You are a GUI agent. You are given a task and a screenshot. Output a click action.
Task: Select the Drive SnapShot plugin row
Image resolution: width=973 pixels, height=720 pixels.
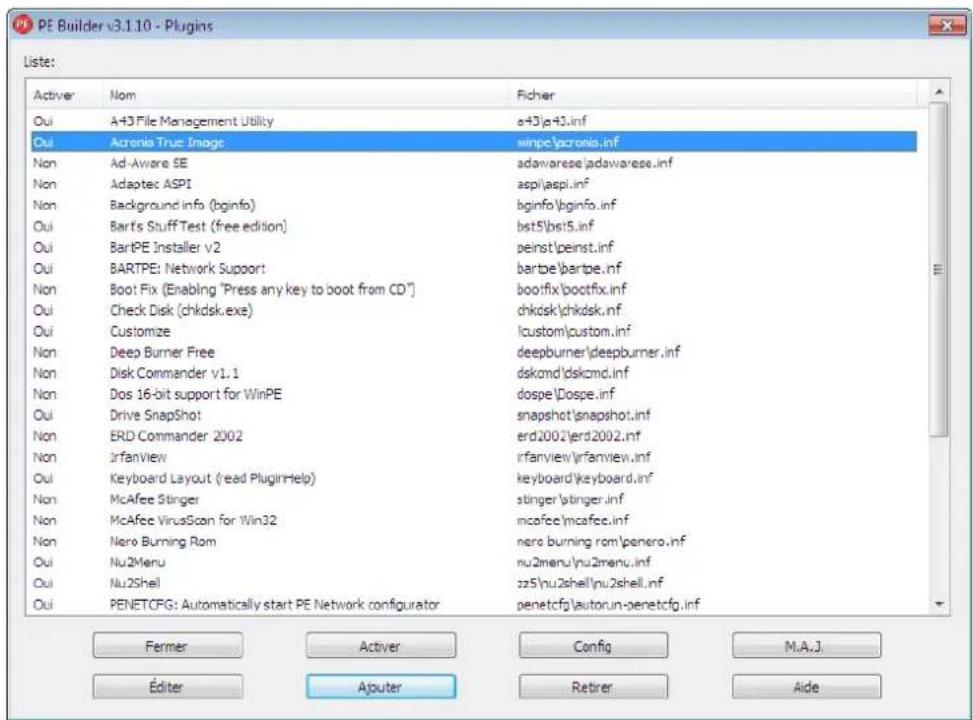473,415
